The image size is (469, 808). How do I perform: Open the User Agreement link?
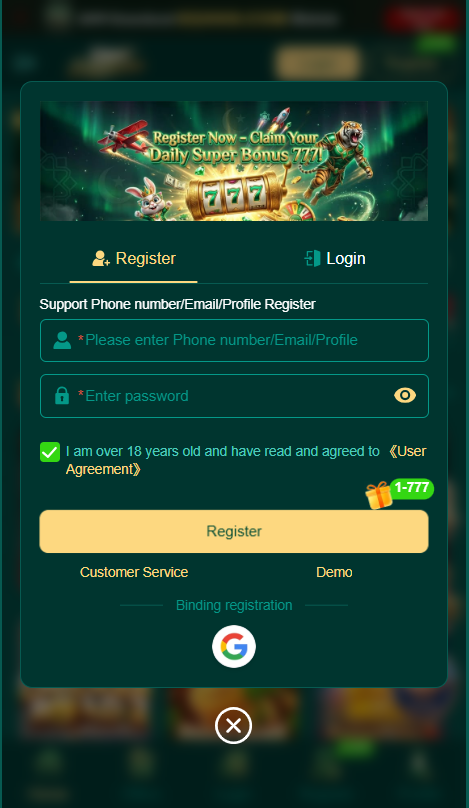(x=245, y=460)
